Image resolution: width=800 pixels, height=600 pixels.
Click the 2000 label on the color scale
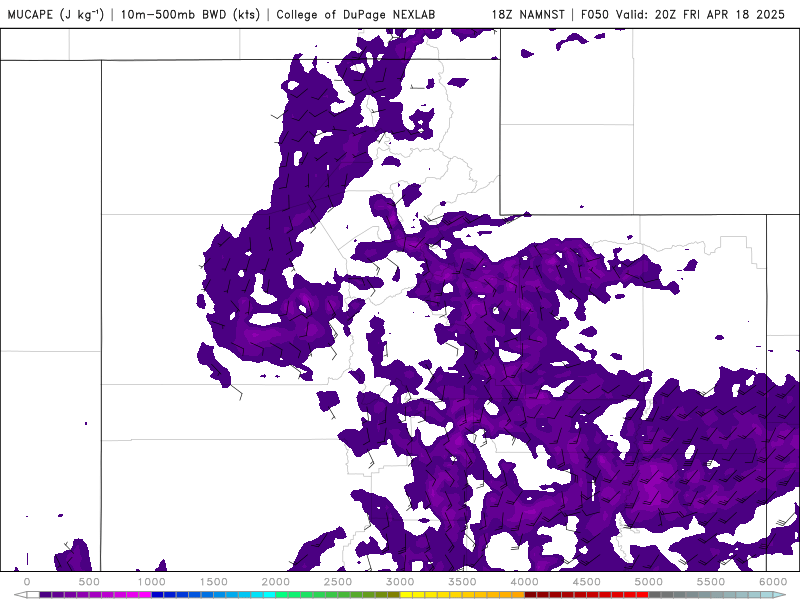coord(276,582)
